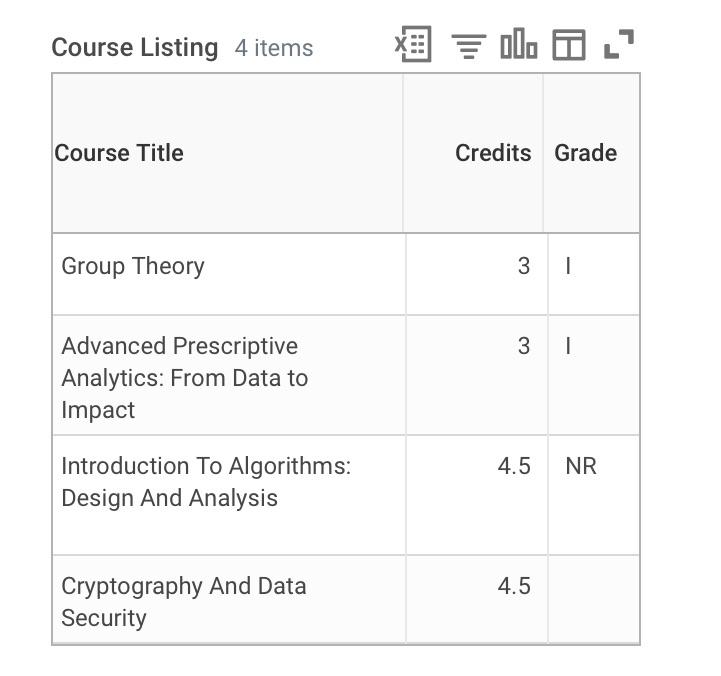Click the Course Listing heading
Image resolution: width=721 pixels, height=676 pixels.
134,47
